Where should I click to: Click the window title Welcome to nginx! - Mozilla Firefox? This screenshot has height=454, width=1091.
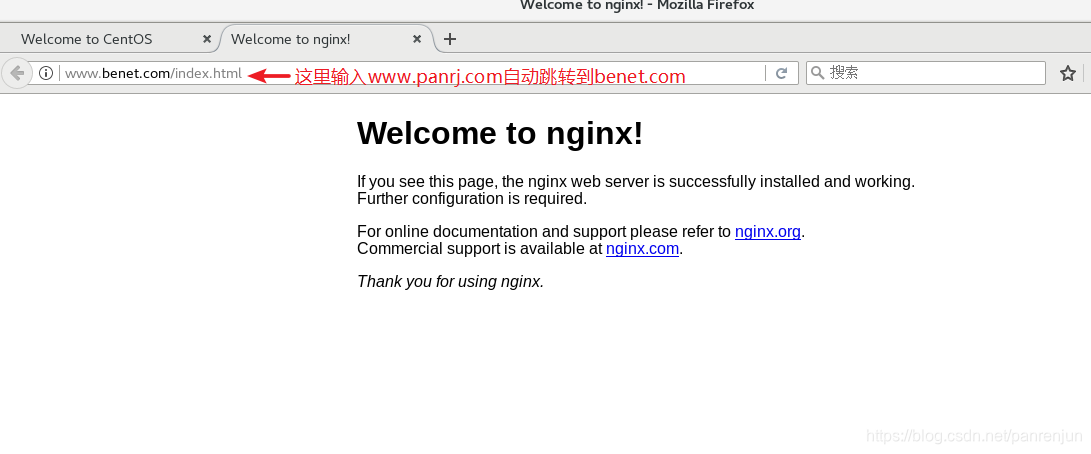[637, 6]
